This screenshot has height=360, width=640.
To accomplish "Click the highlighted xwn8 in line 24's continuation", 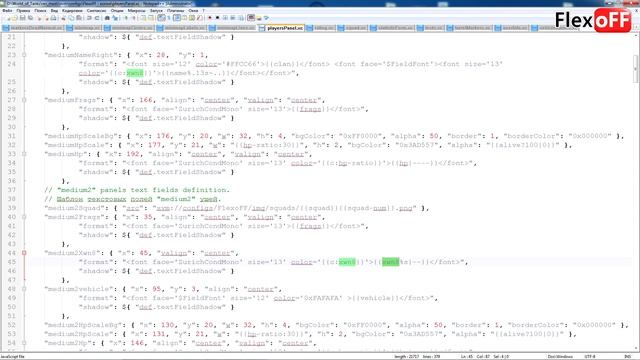I will 135,73.
